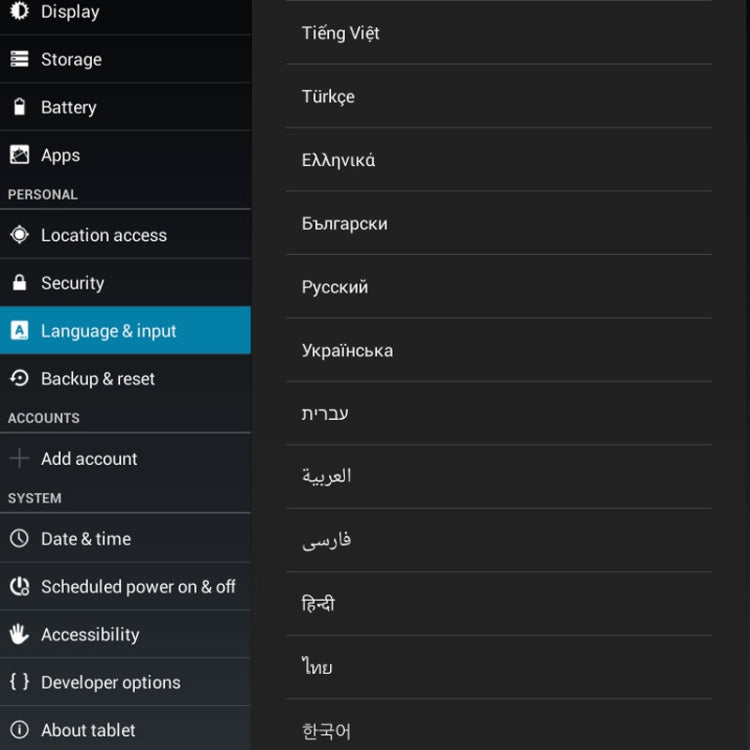Image resolution: width=750 pixels, height=750 pixels.
Task: Click the Storage icon in the sidebar
Action: click(x=19, y=59)
